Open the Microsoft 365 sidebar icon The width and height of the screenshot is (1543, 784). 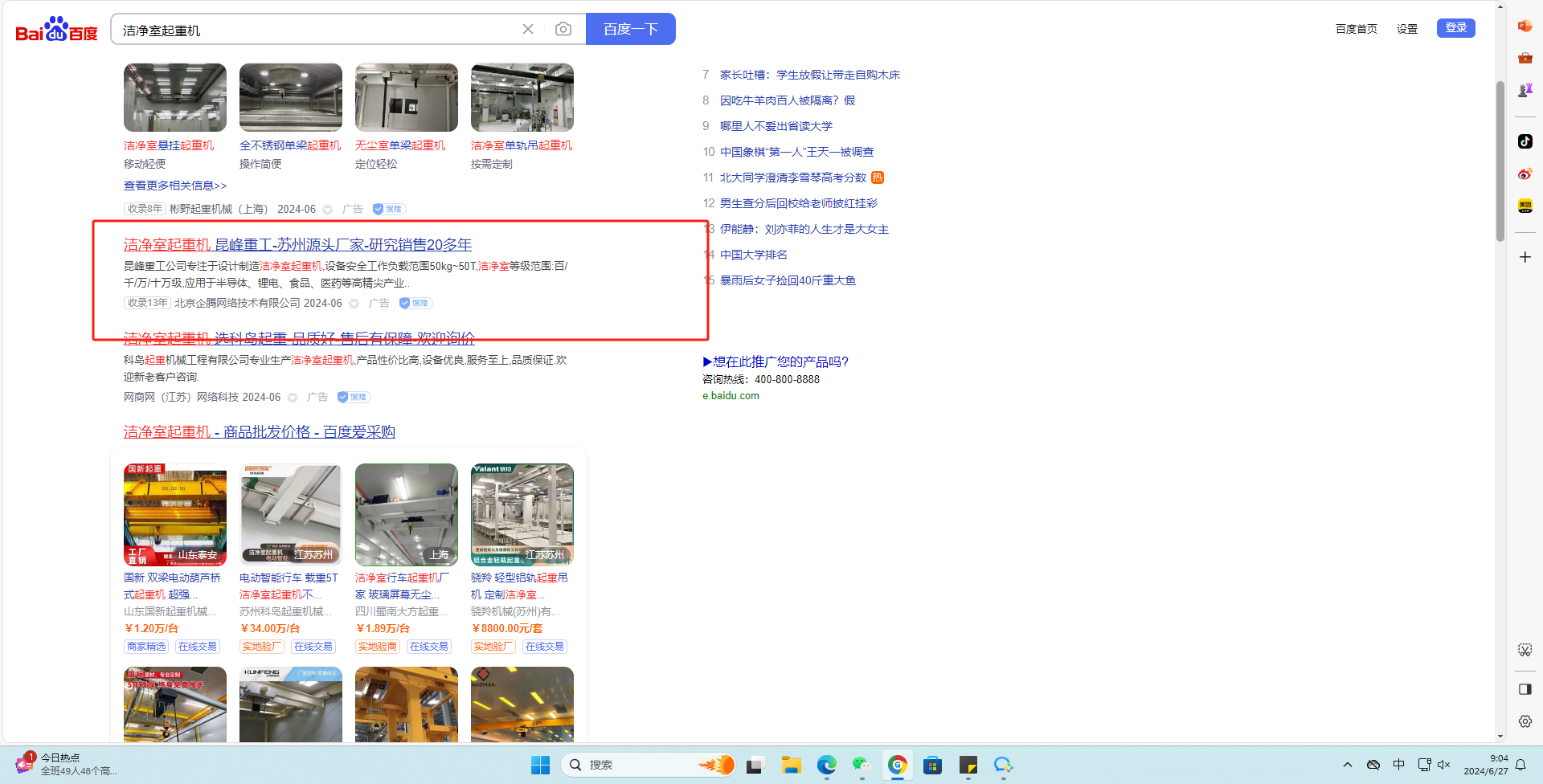[x=1525, y=26]
